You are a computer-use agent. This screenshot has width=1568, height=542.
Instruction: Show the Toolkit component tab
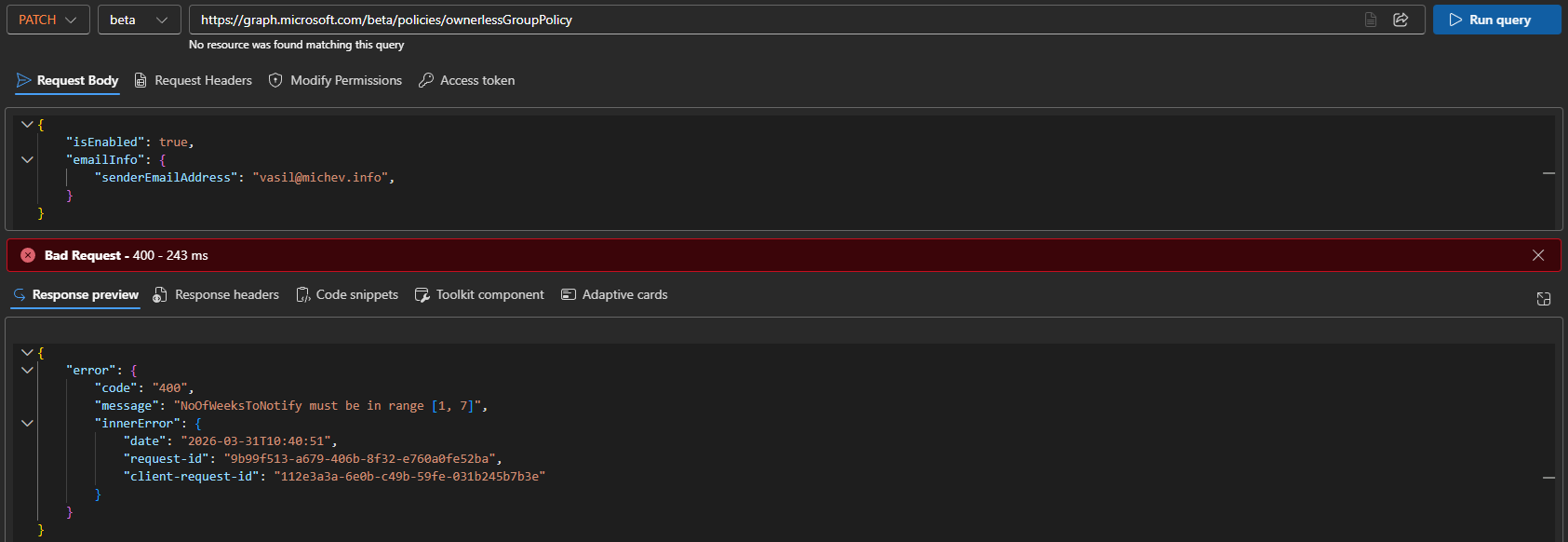point(479,295)
